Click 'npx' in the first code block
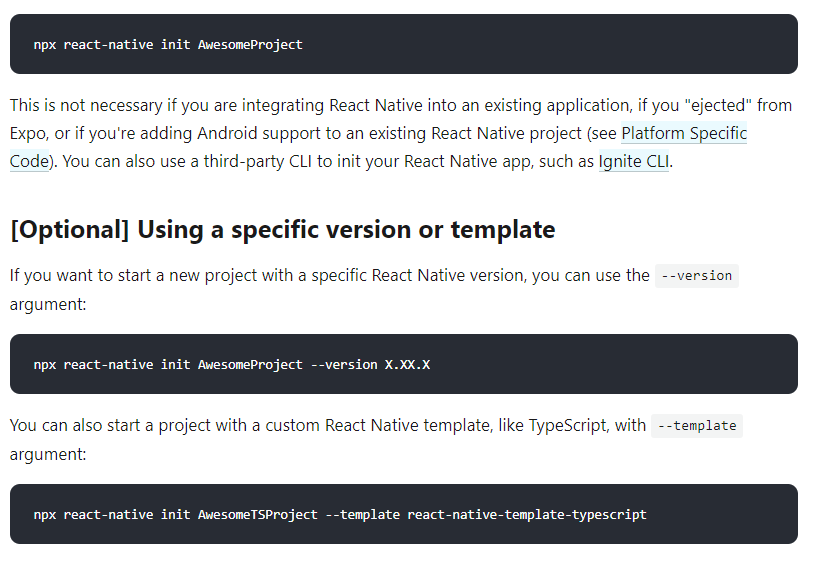This screenshot has width=821, height=573. (x=44, y=44)
